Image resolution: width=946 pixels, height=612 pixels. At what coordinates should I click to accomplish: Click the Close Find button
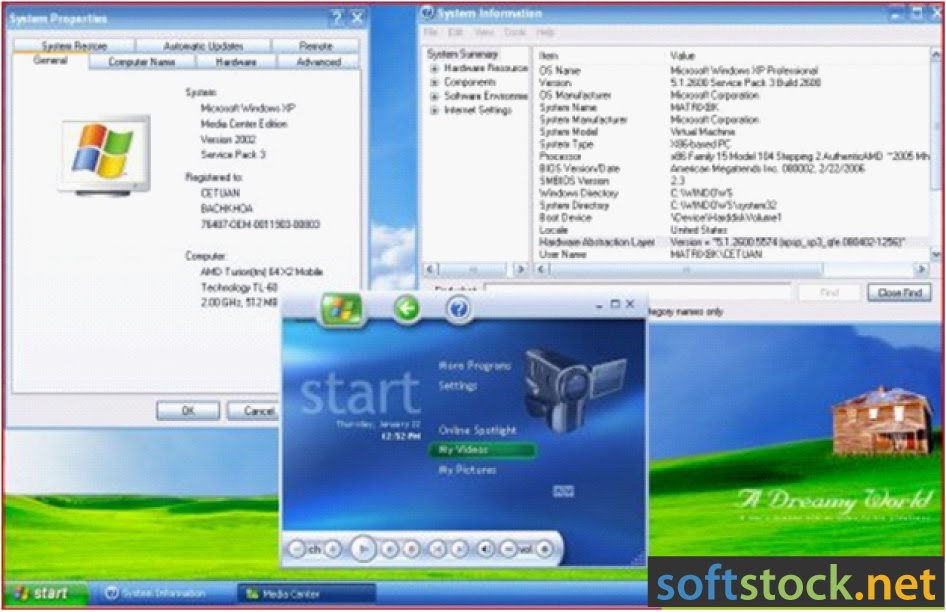coord(900,292)
